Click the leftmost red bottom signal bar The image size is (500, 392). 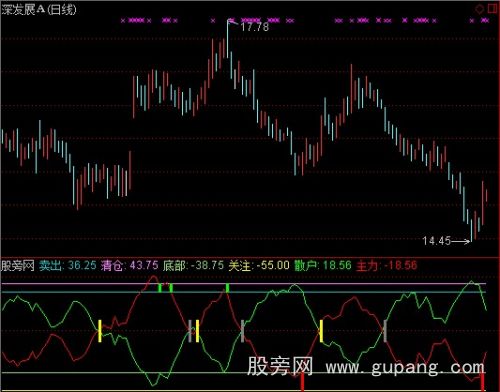(302, 382)
